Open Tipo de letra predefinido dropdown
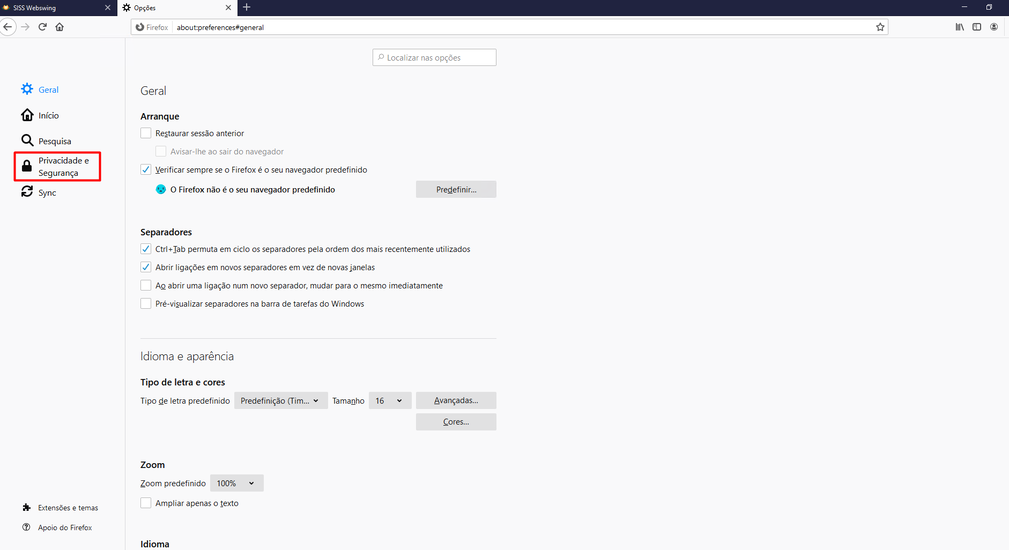This screenshot has width=1009, height=550. 281,401
